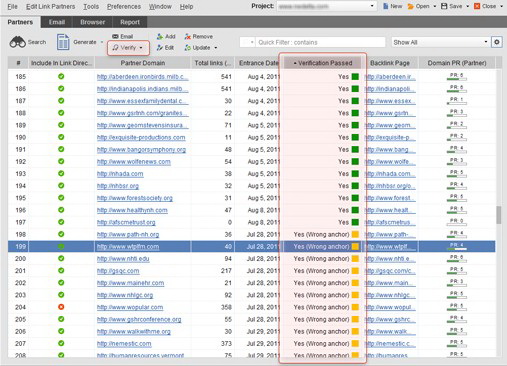Open the Preferences menu
The image size is (507, 366).
pyautogui.click(x=124, y=6)
